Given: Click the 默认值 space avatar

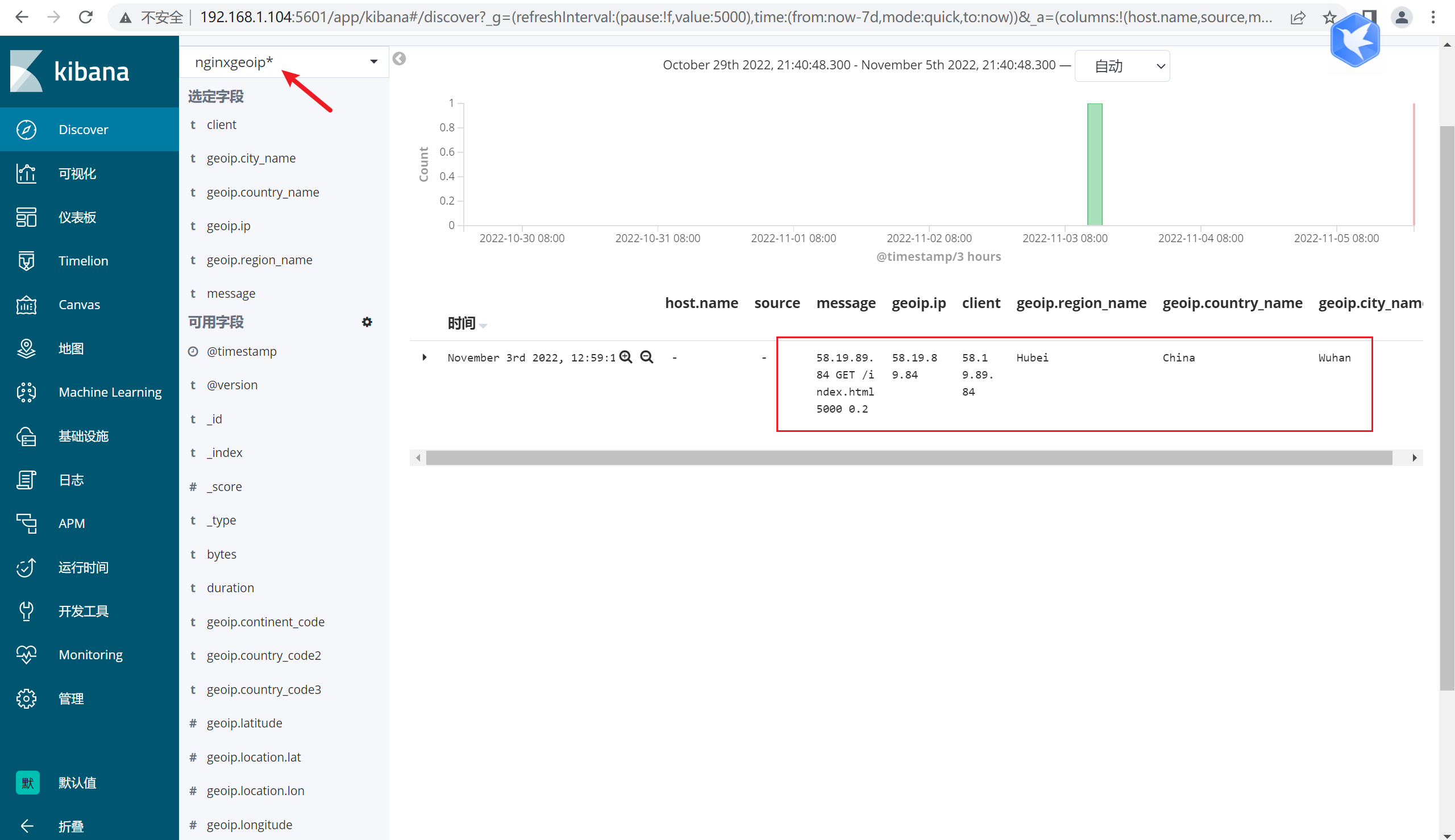Looking at the screenshot, I should (x=28, y=783).
